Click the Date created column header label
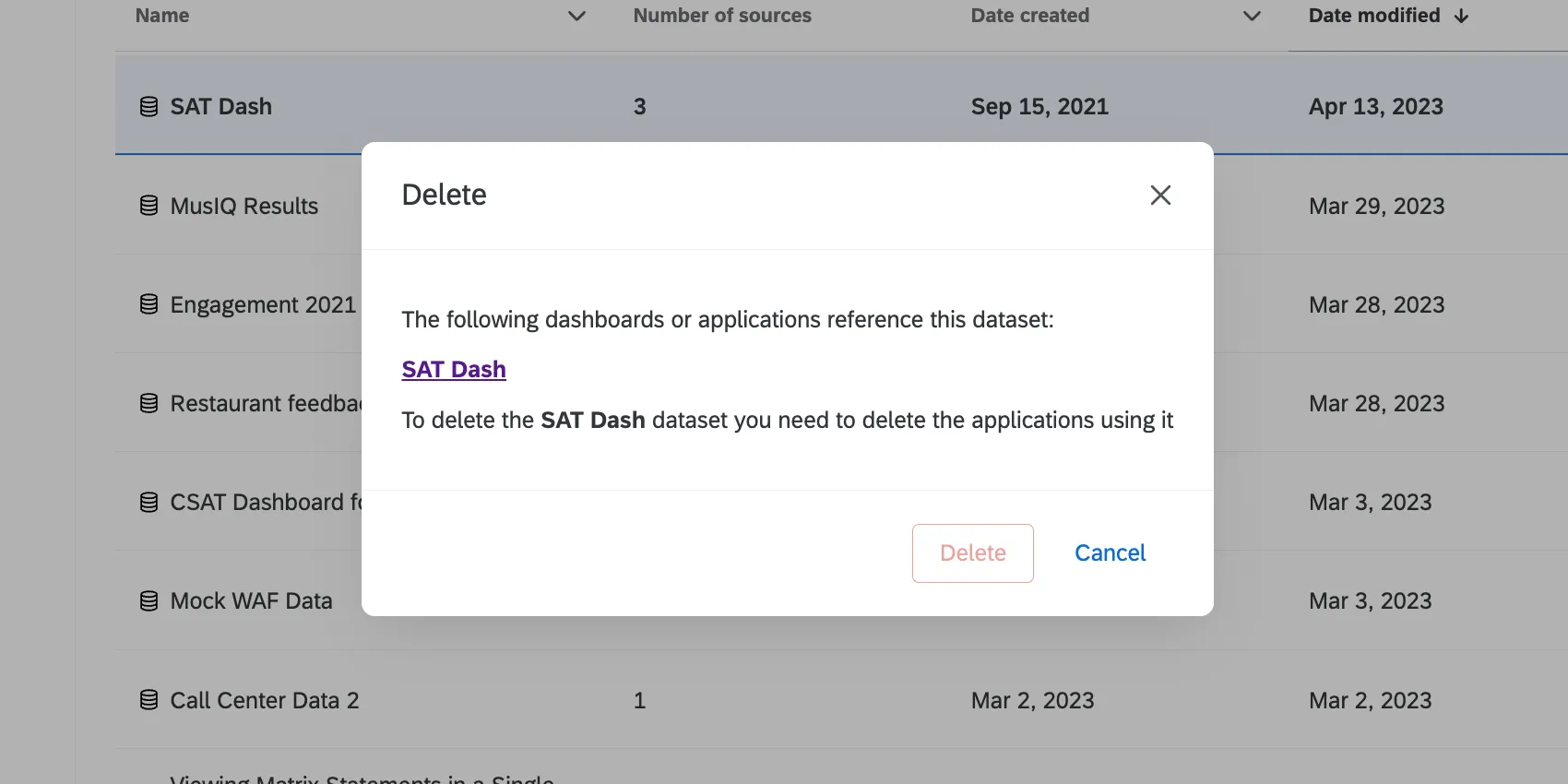 tap(1029, 16)
